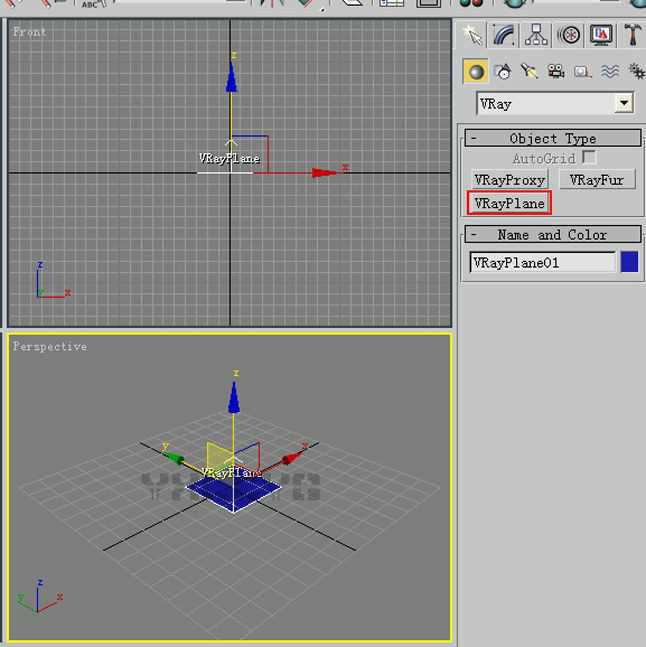Open the blue object color swatch
This screenshot has height=647, width=646.
click(629, 262)
